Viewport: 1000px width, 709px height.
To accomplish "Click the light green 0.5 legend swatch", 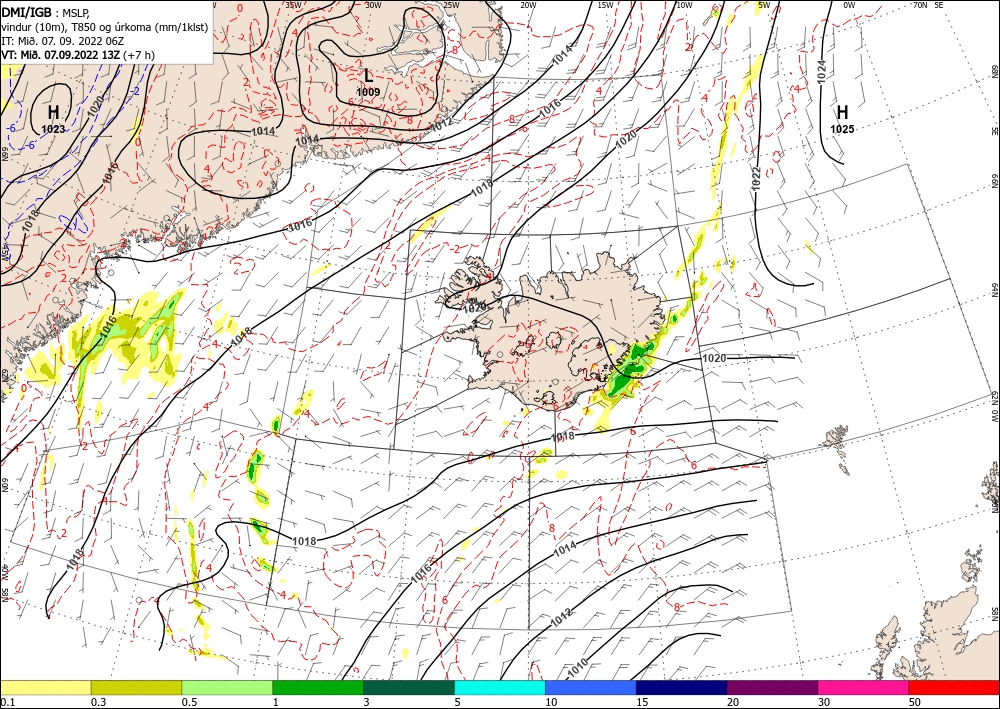I will coord(227,688).
